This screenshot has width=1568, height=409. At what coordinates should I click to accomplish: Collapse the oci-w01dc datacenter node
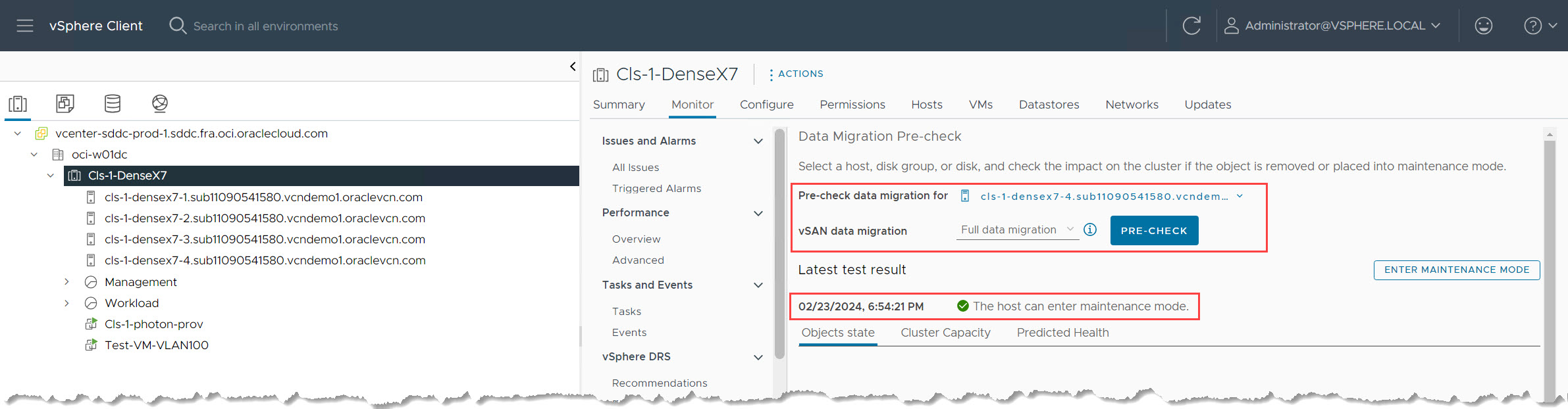click(34, 155)
